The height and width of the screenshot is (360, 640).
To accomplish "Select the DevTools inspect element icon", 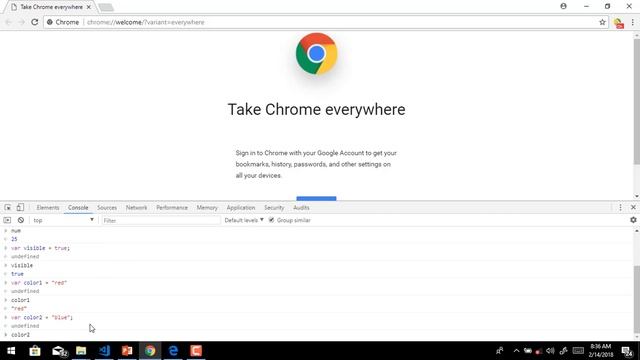I will (8, 207).
